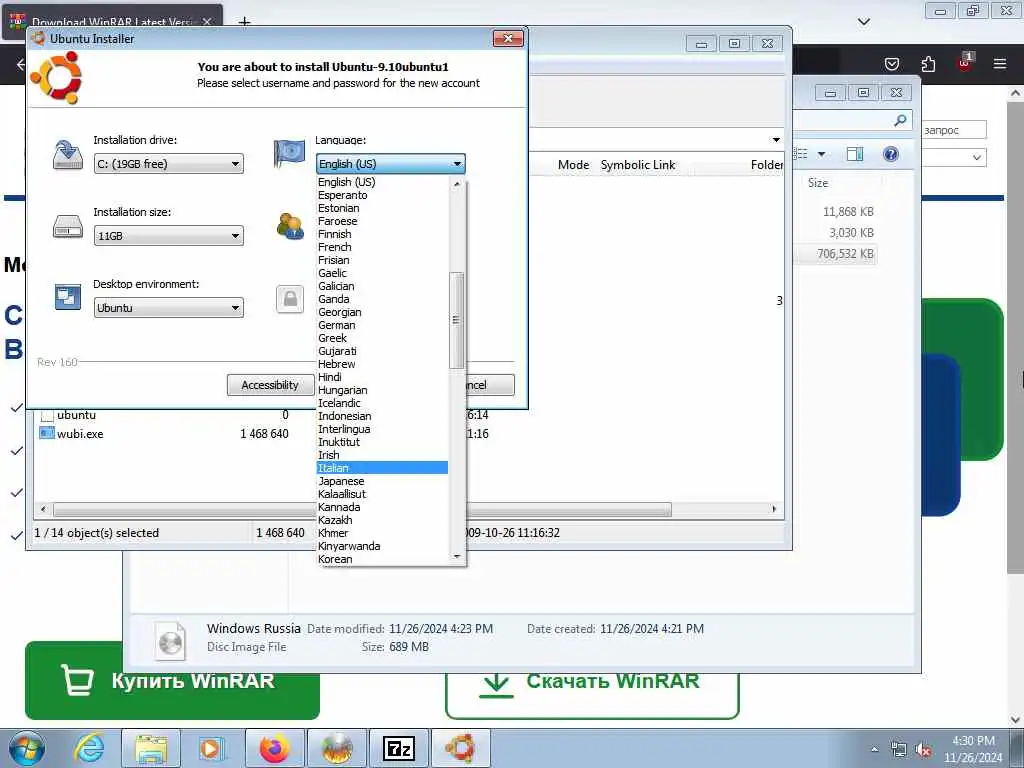The height and width of the screenshot is (768, 1024).
Task: Select Finnish in the language list
Action: 334,234
